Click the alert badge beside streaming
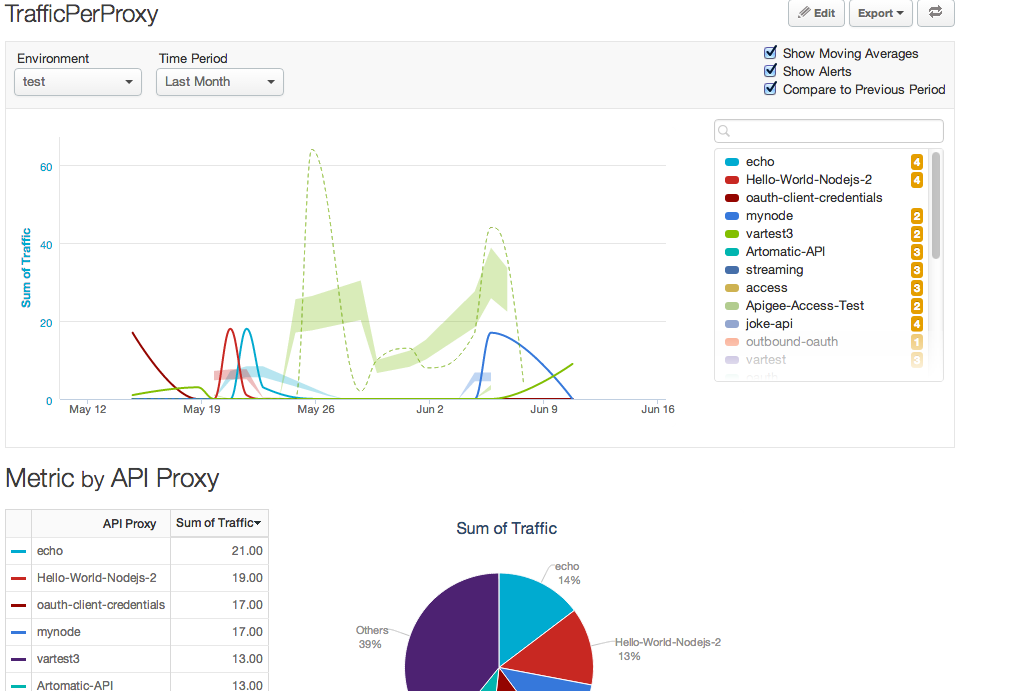Viewport: 1010px width, 691px height. click(x=916, y=270)
